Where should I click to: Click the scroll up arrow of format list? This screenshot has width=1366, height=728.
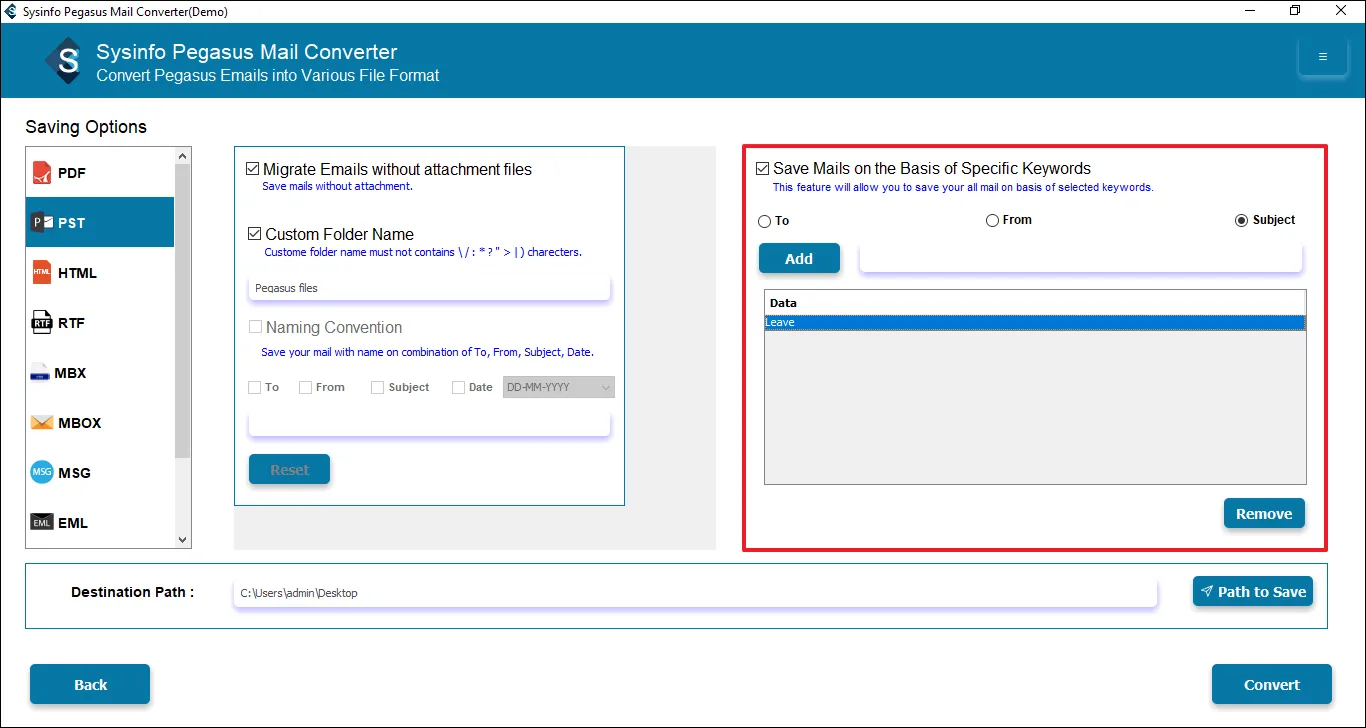[182, 156]
